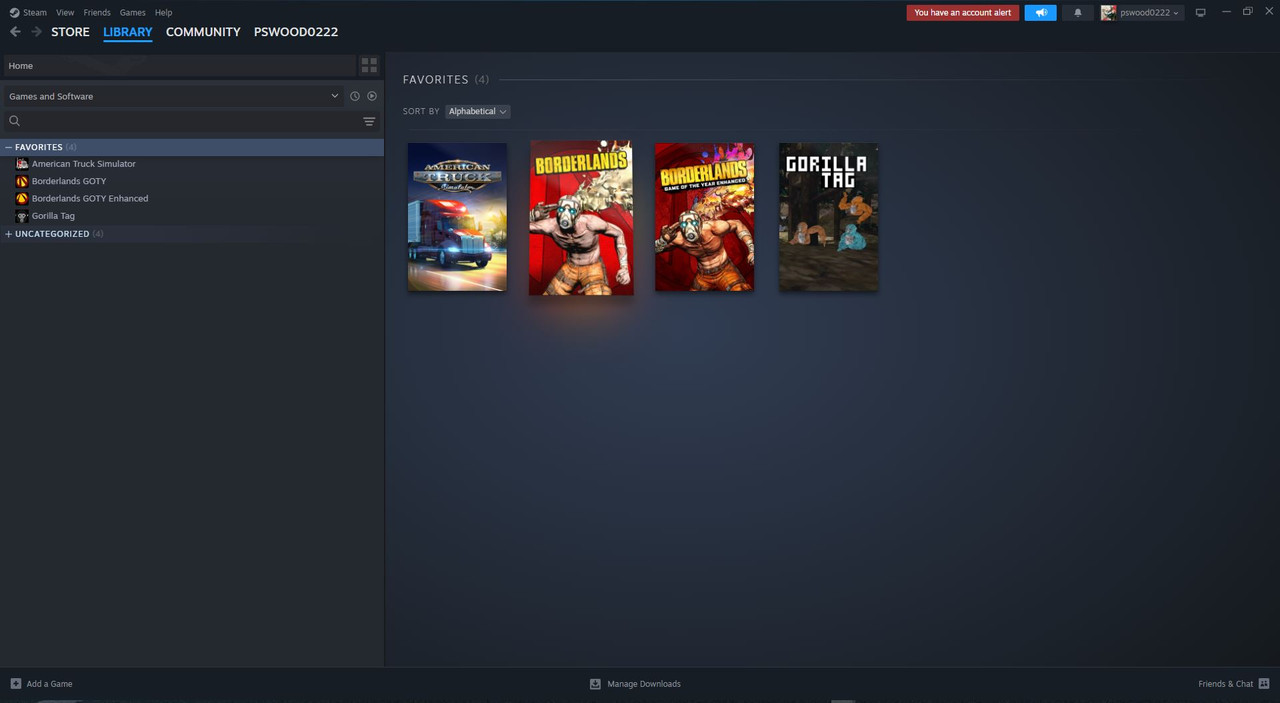Go back with the left arrow
Screen dimensions: 1280x703
coord(15,32)
